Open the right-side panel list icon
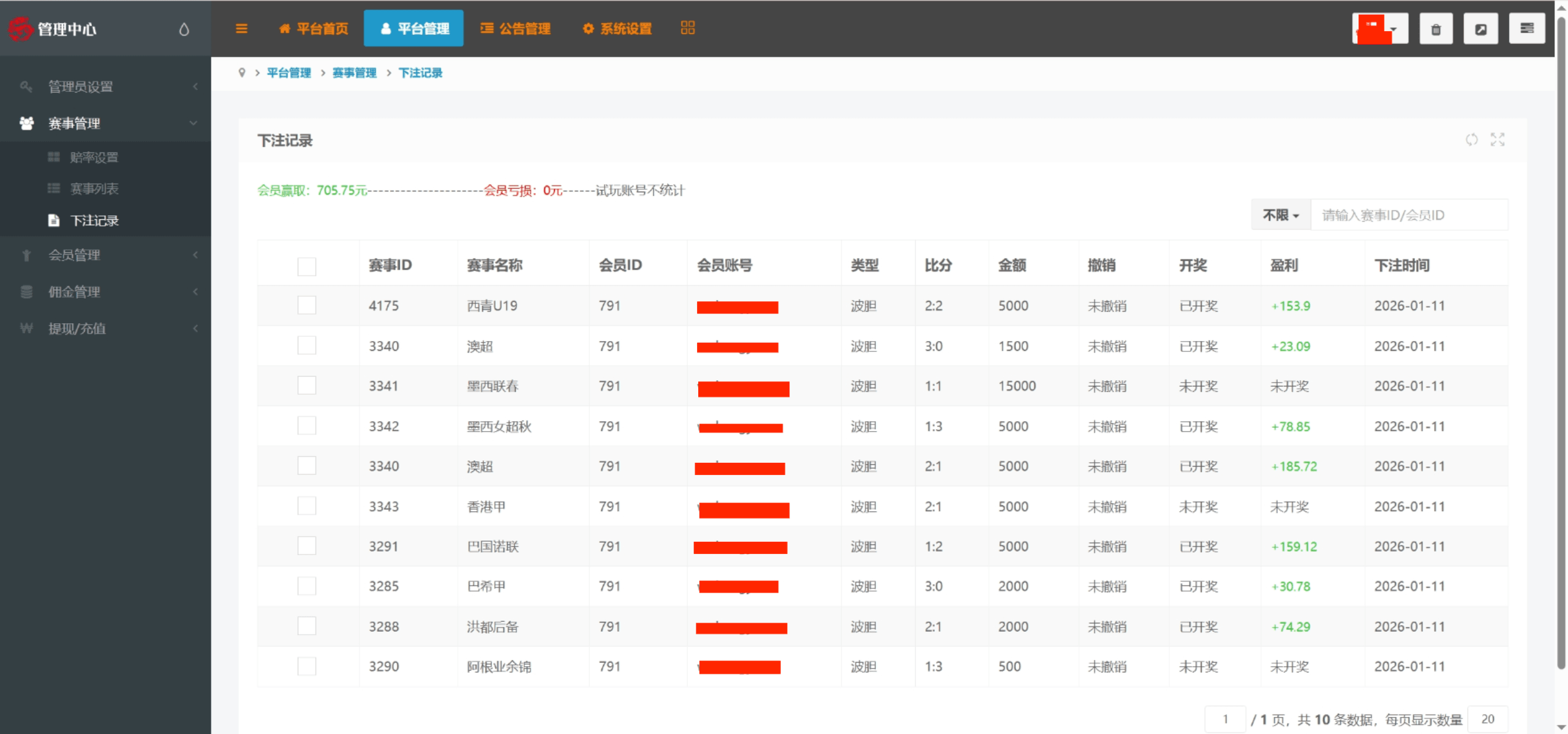 tap(1526, 28)
